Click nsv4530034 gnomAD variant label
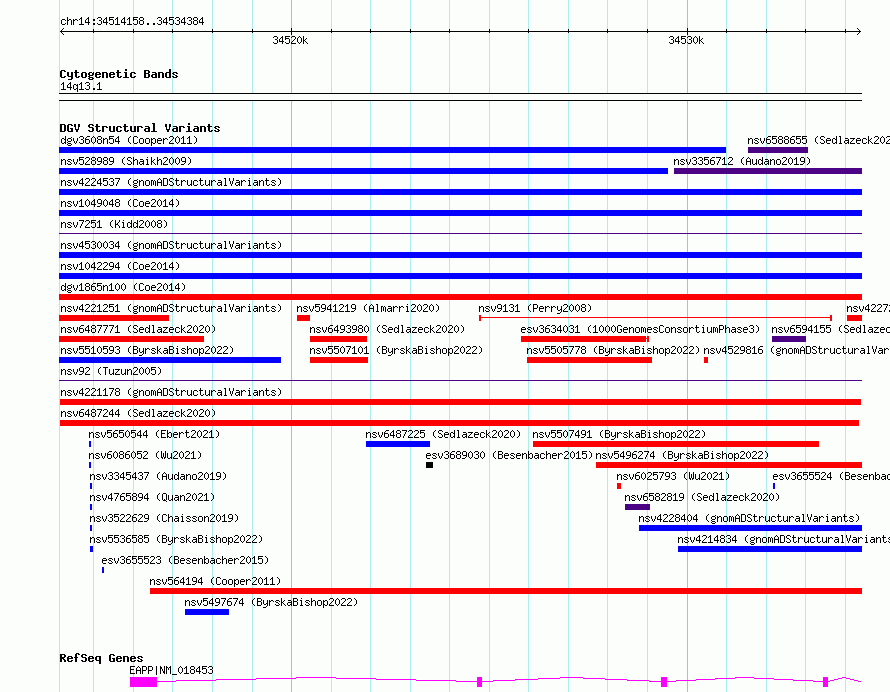Image resolution: width=890 pixels, height=692 pixels. pos(171,245)
